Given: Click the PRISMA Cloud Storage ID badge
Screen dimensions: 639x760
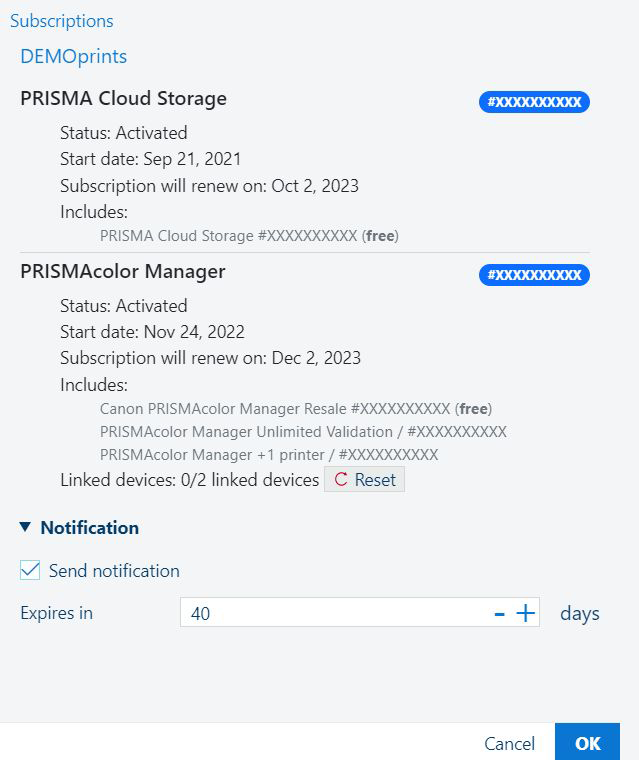Looking at the screenshot, I should click(534, 102).
